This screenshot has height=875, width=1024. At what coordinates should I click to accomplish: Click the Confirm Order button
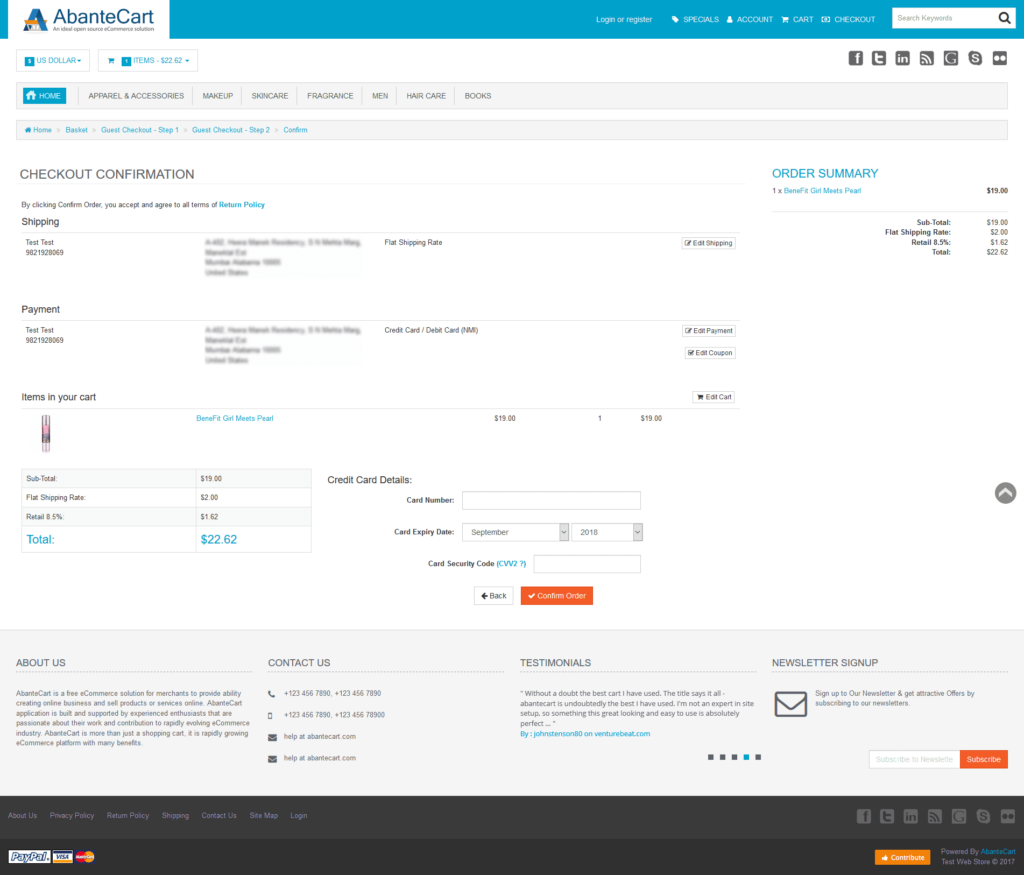coord(556,596)
